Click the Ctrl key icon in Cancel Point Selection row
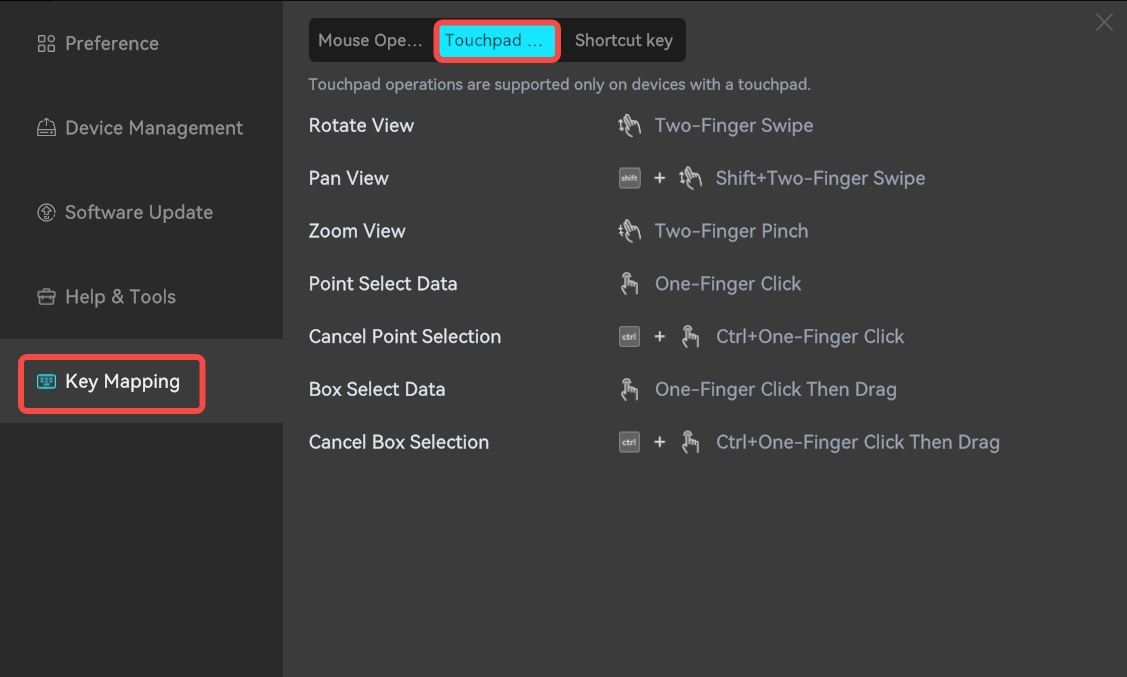Viewport: 1127px width, 677px height. [x=630, y=336]
